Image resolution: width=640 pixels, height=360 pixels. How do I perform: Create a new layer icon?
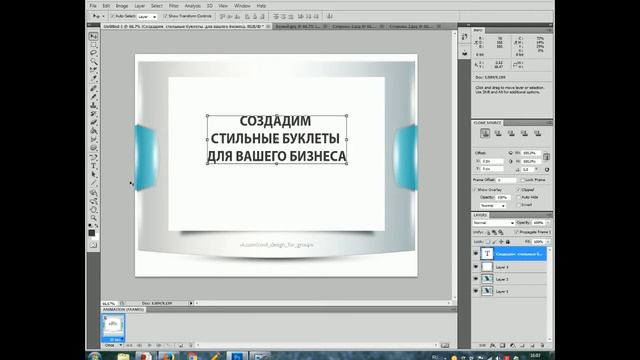(x=532, y=346)
